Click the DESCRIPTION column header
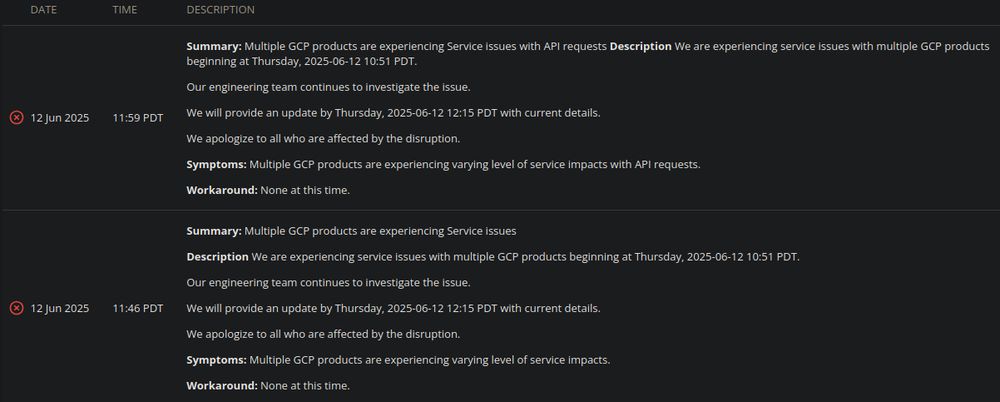 (221, 10)
